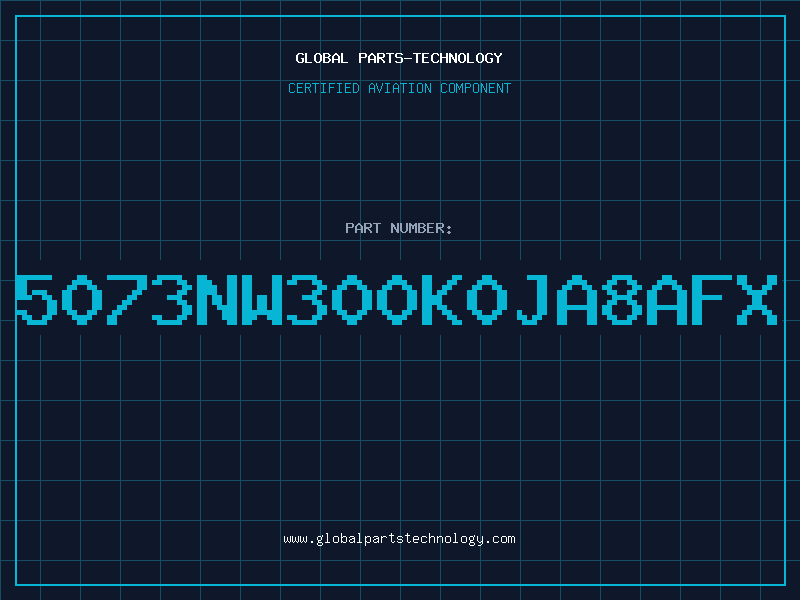Click the PART NUMBER: label
The width and height of the screenshot is (800, 600).
(x=398, y=228)
